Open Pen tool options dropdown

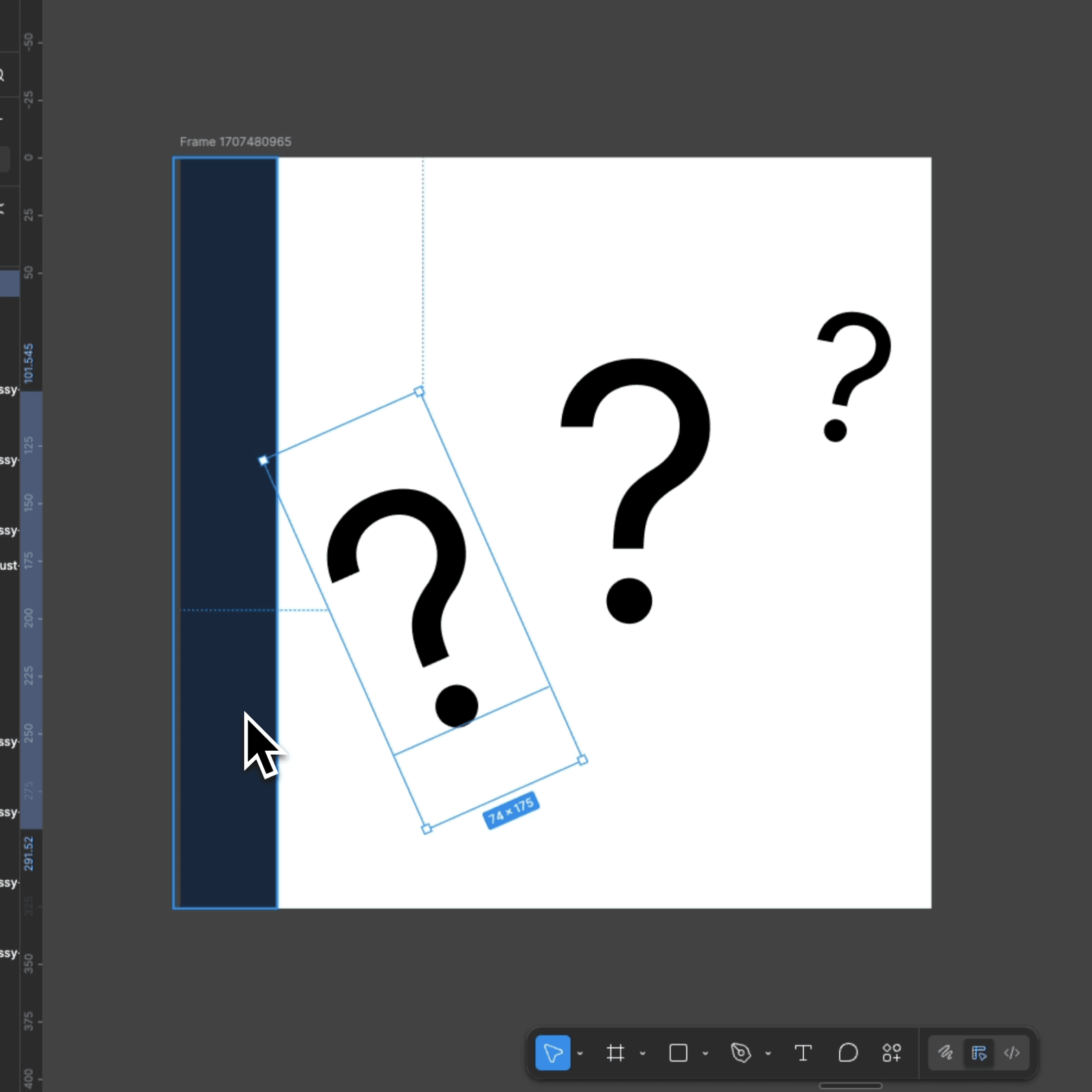click(x=768, y=1054)
